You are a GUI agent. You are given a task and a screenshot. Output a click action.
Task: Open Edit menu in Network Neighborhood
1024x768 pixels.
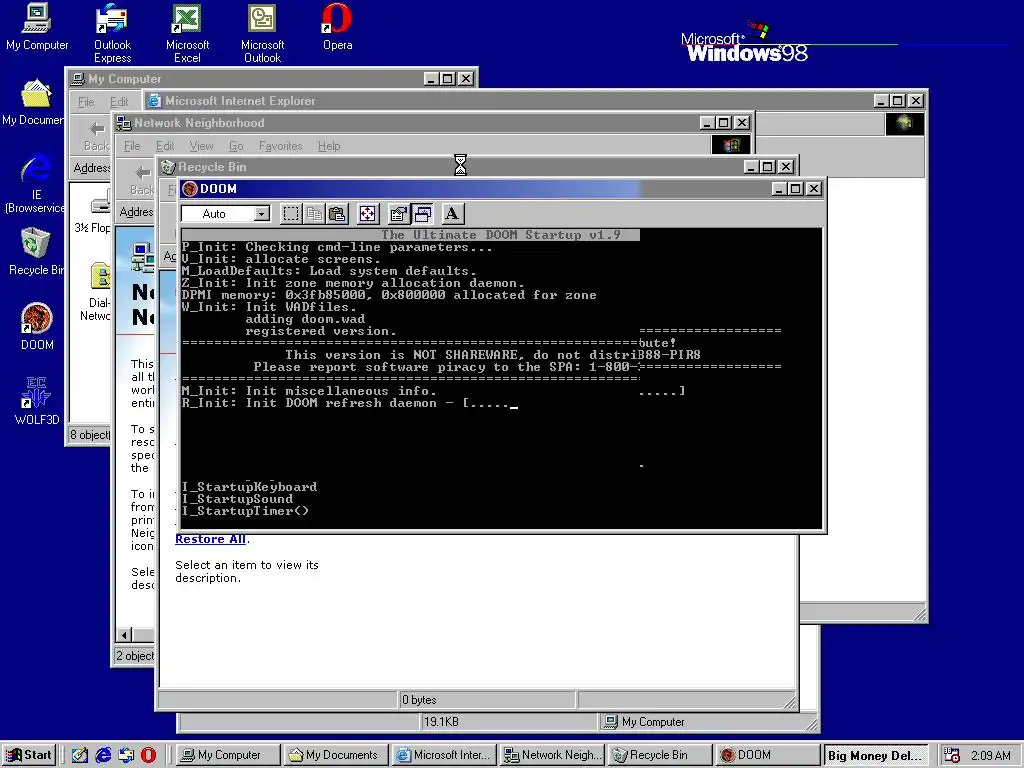click(165, 146)
